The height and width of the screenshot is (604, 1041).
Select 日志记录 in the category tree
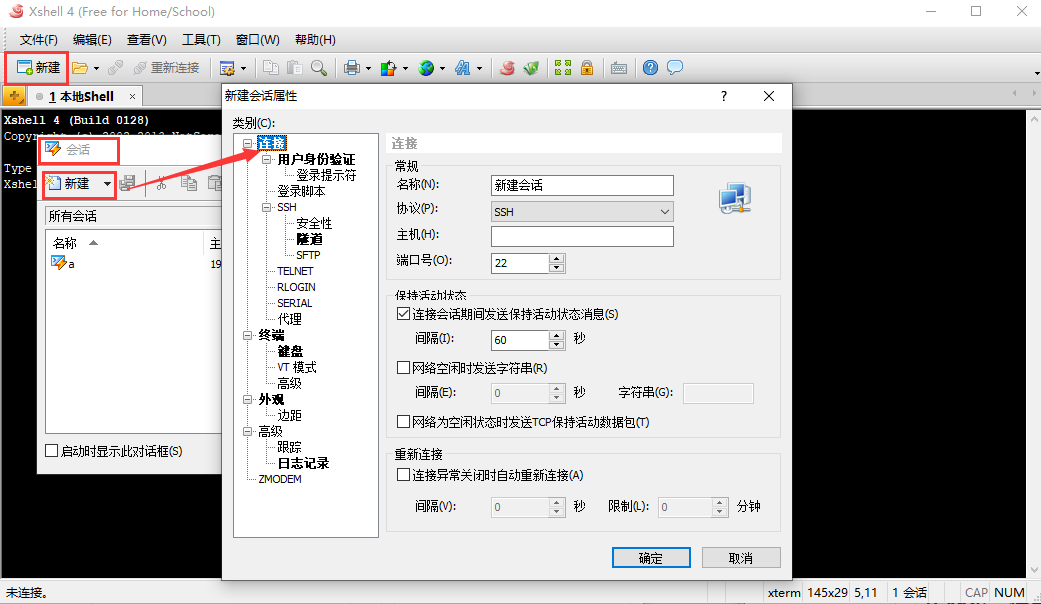[x=303, y=463]
